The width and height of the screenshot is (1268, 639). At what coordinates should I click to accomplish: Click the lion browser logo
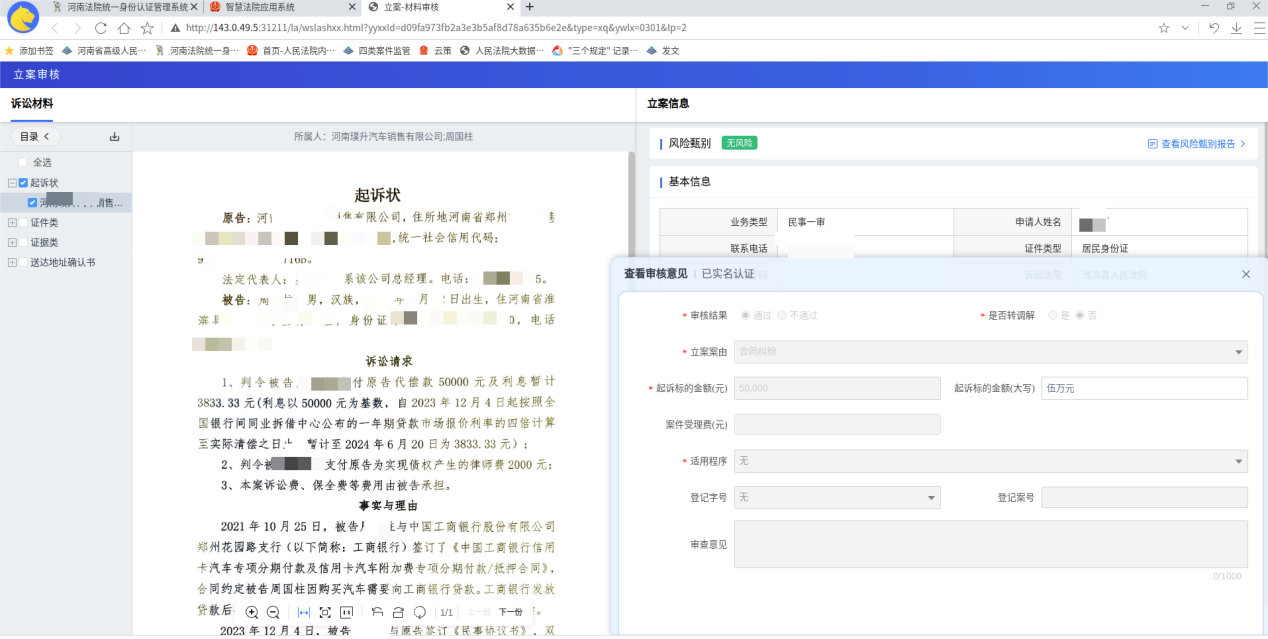[x=21, y=17]
